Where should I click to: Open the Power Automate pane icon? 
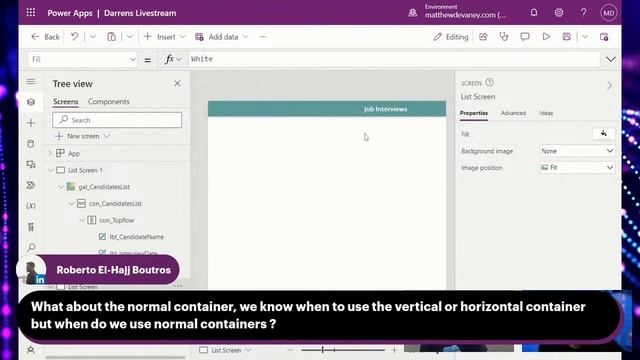pos(31,185)
